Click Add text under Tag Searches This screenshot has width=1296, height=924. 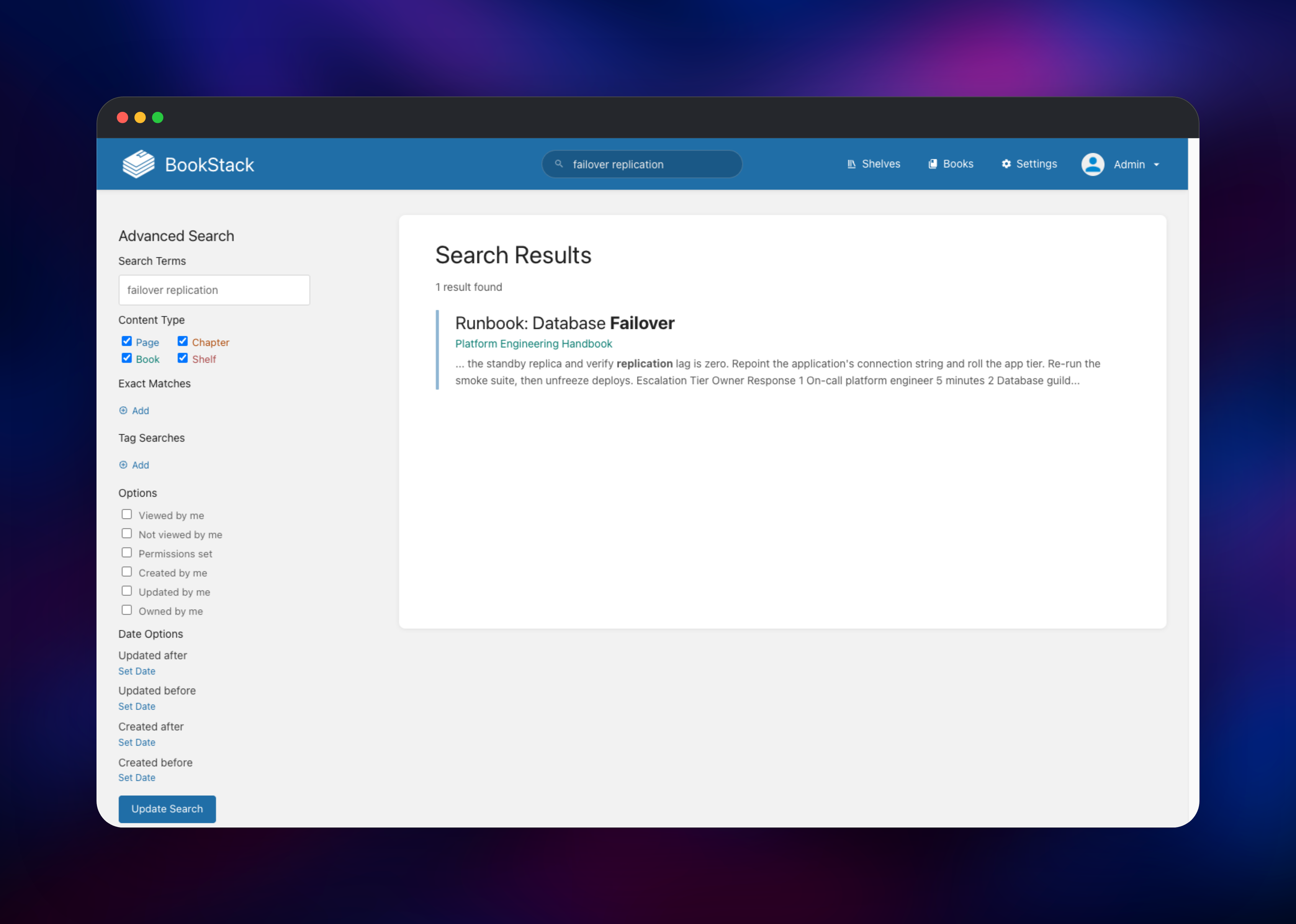(x=141, y=465)
